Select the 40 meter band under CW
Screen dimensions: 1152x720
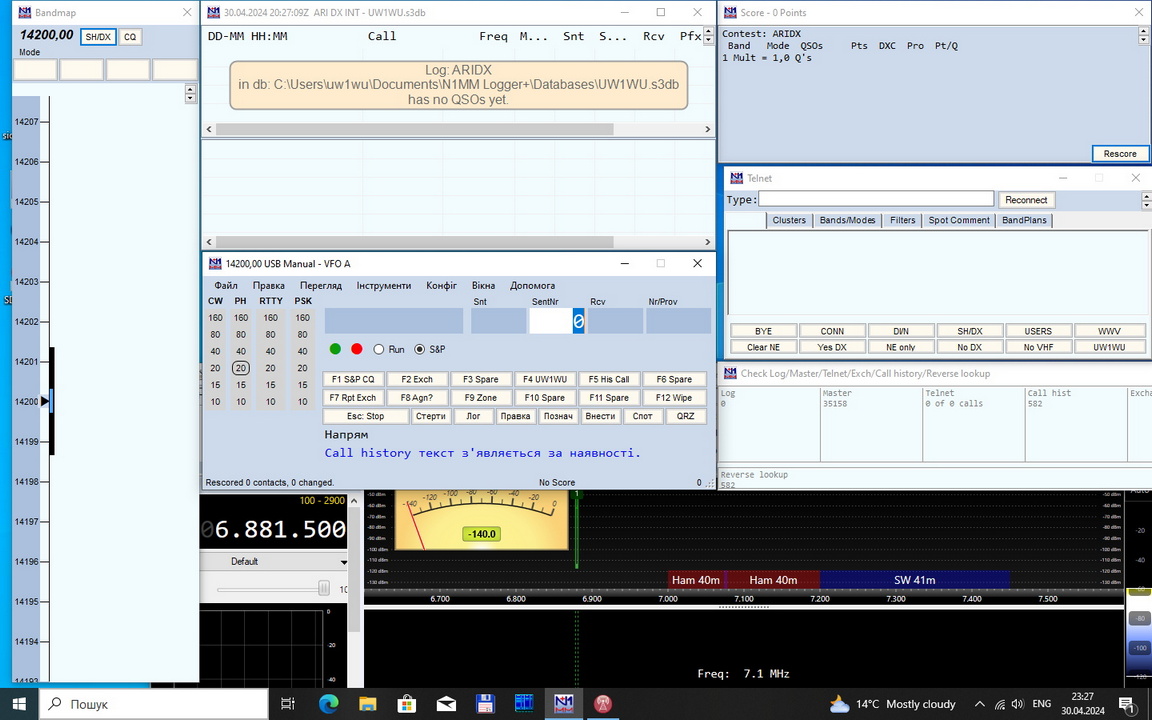coord(215,351)
